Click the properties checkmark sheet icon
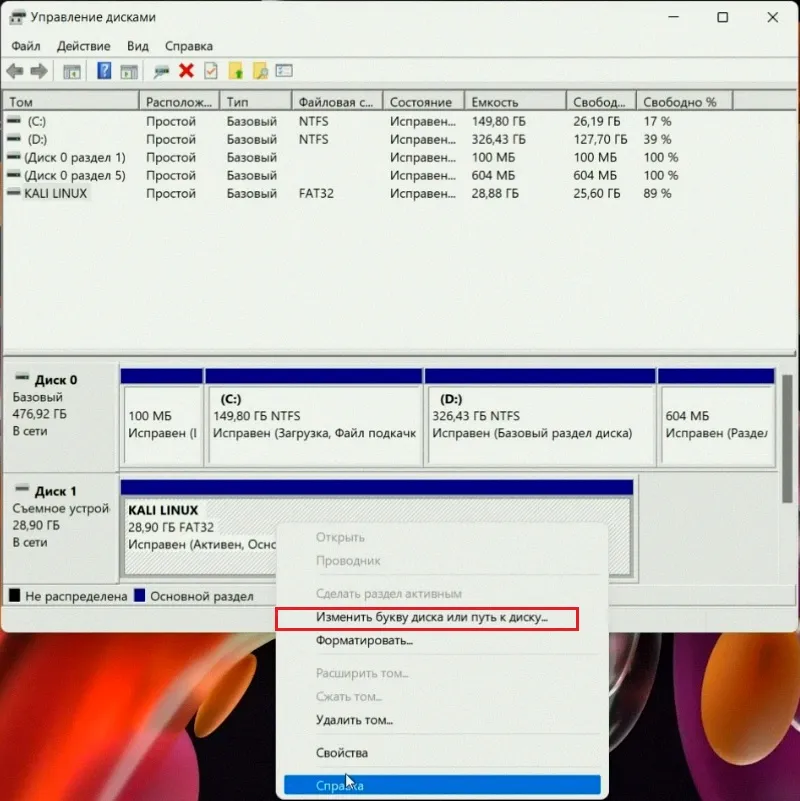The height and width of the screenshot is (801, 800). pos(211,71)
